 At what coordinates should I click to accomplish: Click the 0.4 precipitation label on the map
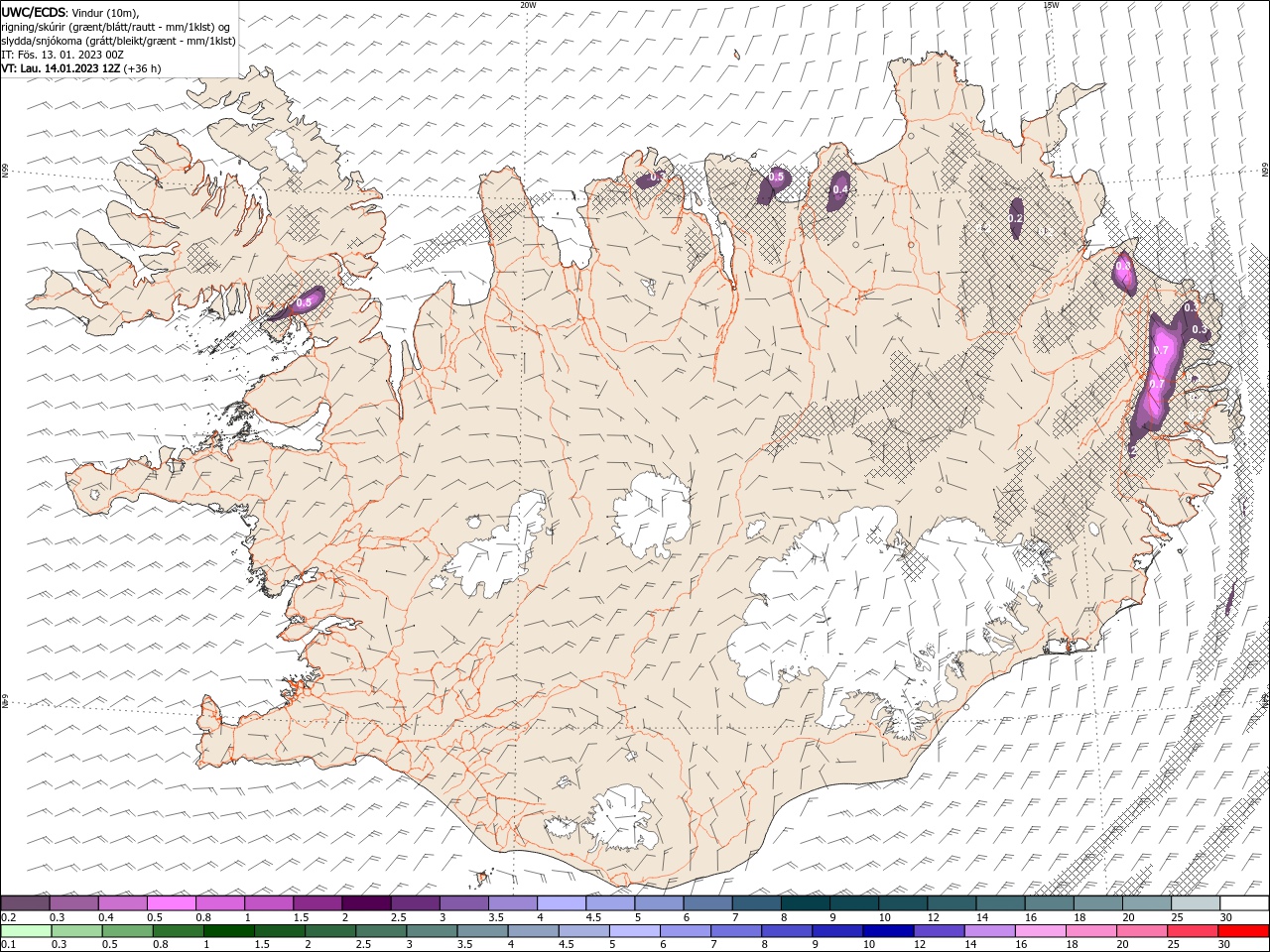(840, 189)
